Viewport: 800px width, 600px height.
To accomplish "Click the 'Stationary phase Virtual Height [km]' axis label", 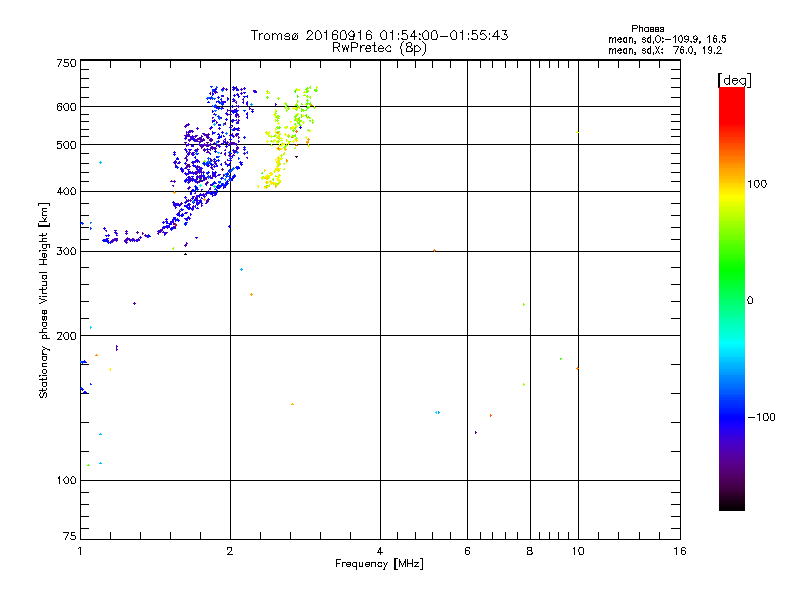I will (x=43, y=300).
